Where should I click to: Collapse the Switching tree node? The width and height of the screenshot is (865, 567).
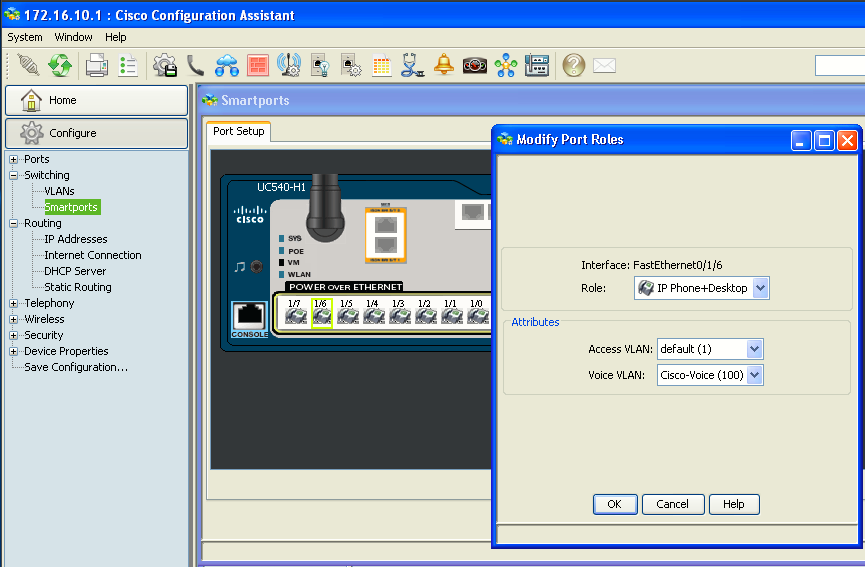tap(14, 175)
